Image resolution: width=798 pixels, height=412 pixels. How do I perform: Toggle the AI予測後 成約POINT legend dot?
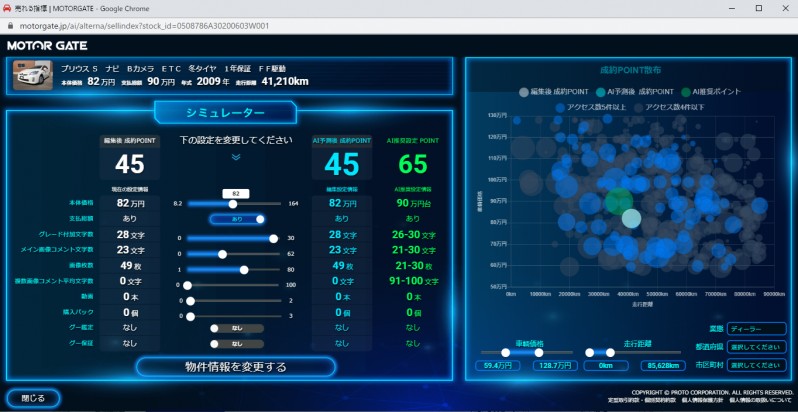point(601,92)
